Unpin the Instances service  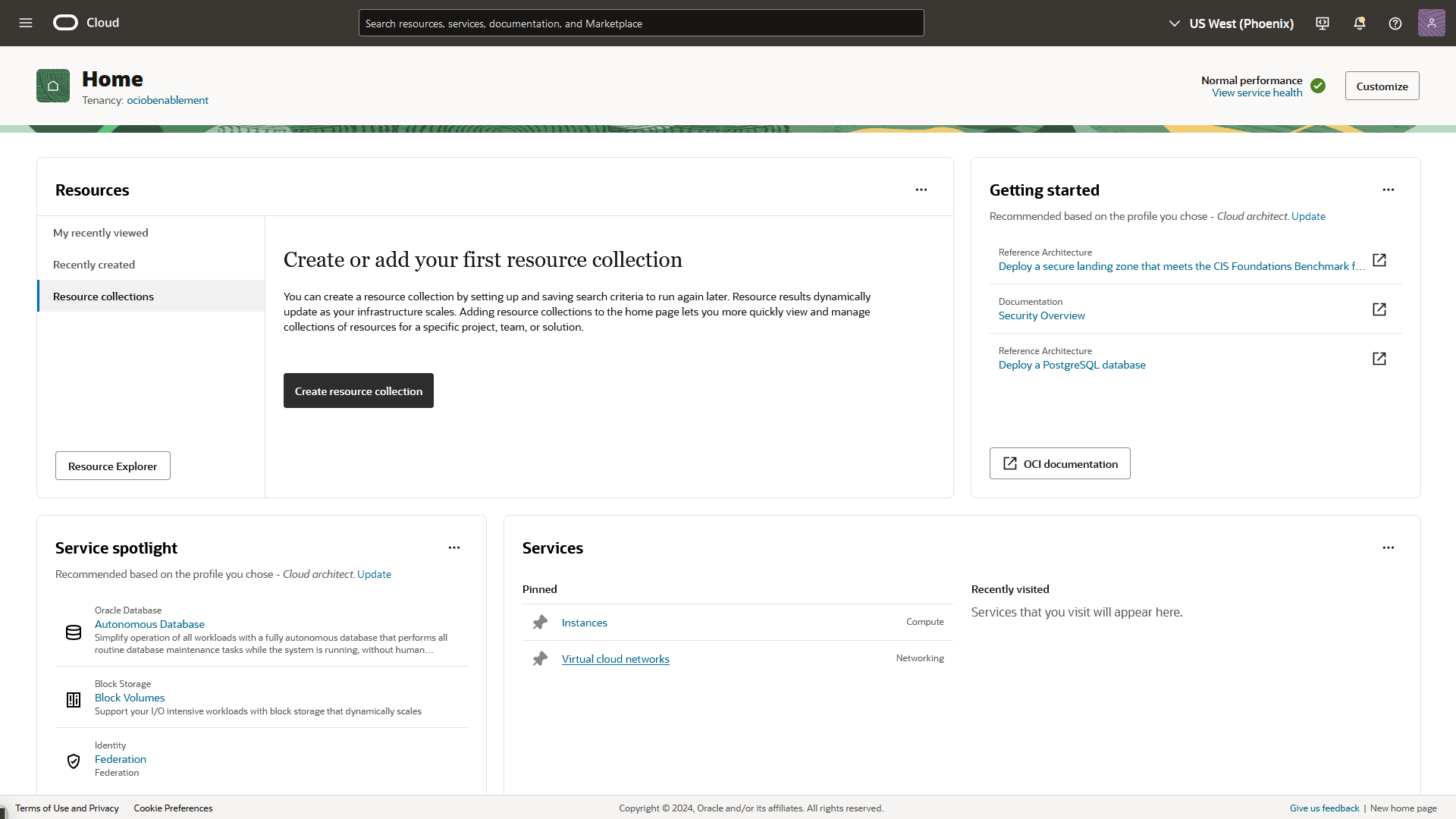click(540, 623)
